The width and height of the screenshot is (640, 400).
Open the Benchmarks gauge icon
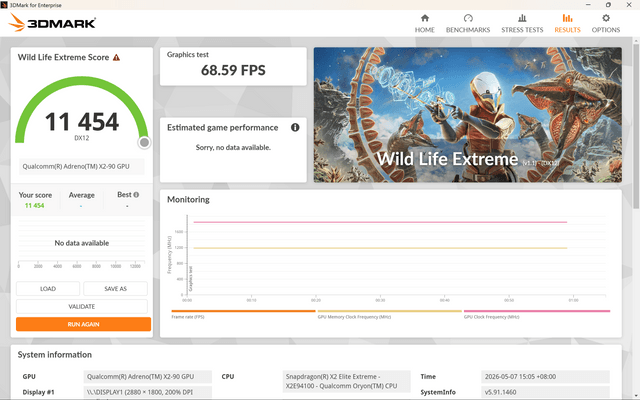(x=468, y=18)
